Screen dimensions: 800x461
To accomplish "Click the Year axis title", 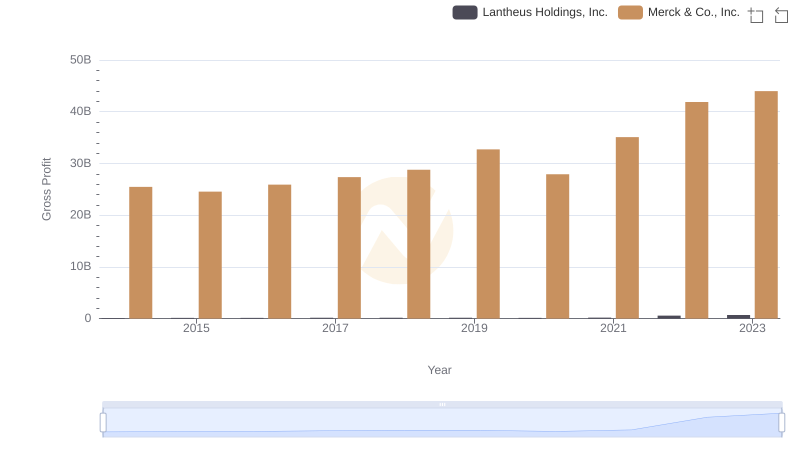I will click(439, 370).
